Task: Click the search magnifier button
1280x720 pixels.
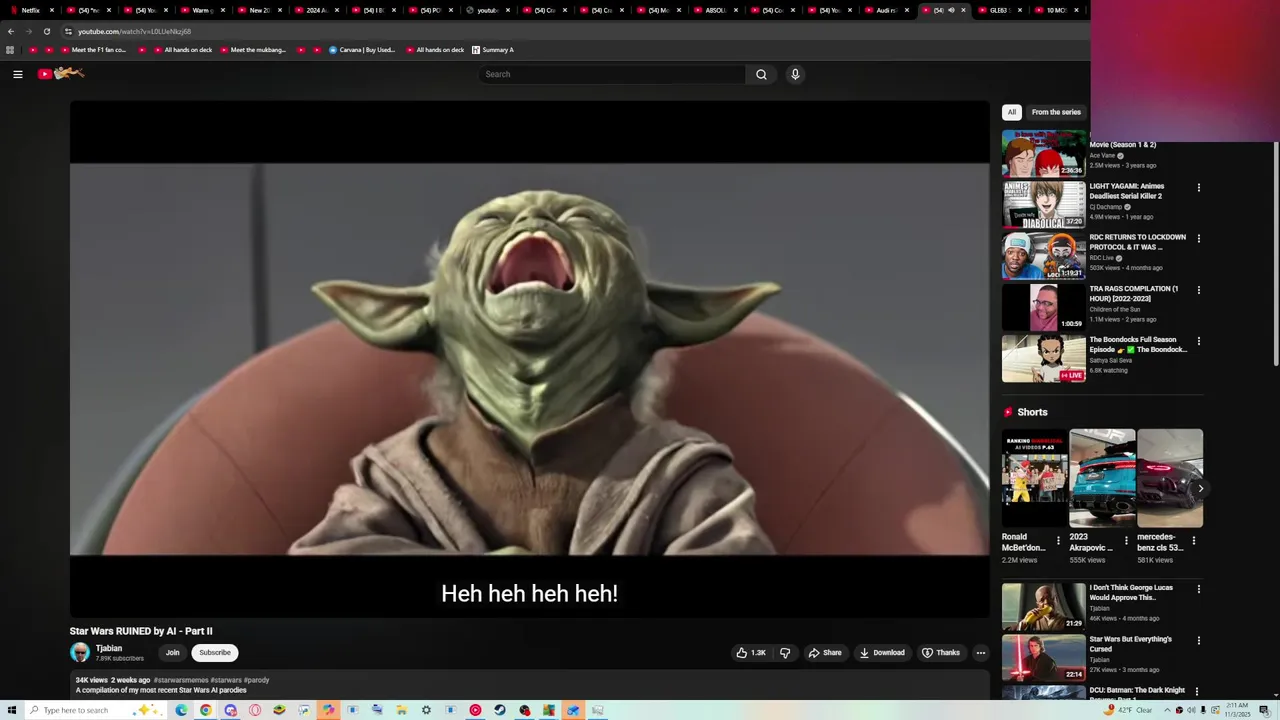Action: tap(761, 74)
